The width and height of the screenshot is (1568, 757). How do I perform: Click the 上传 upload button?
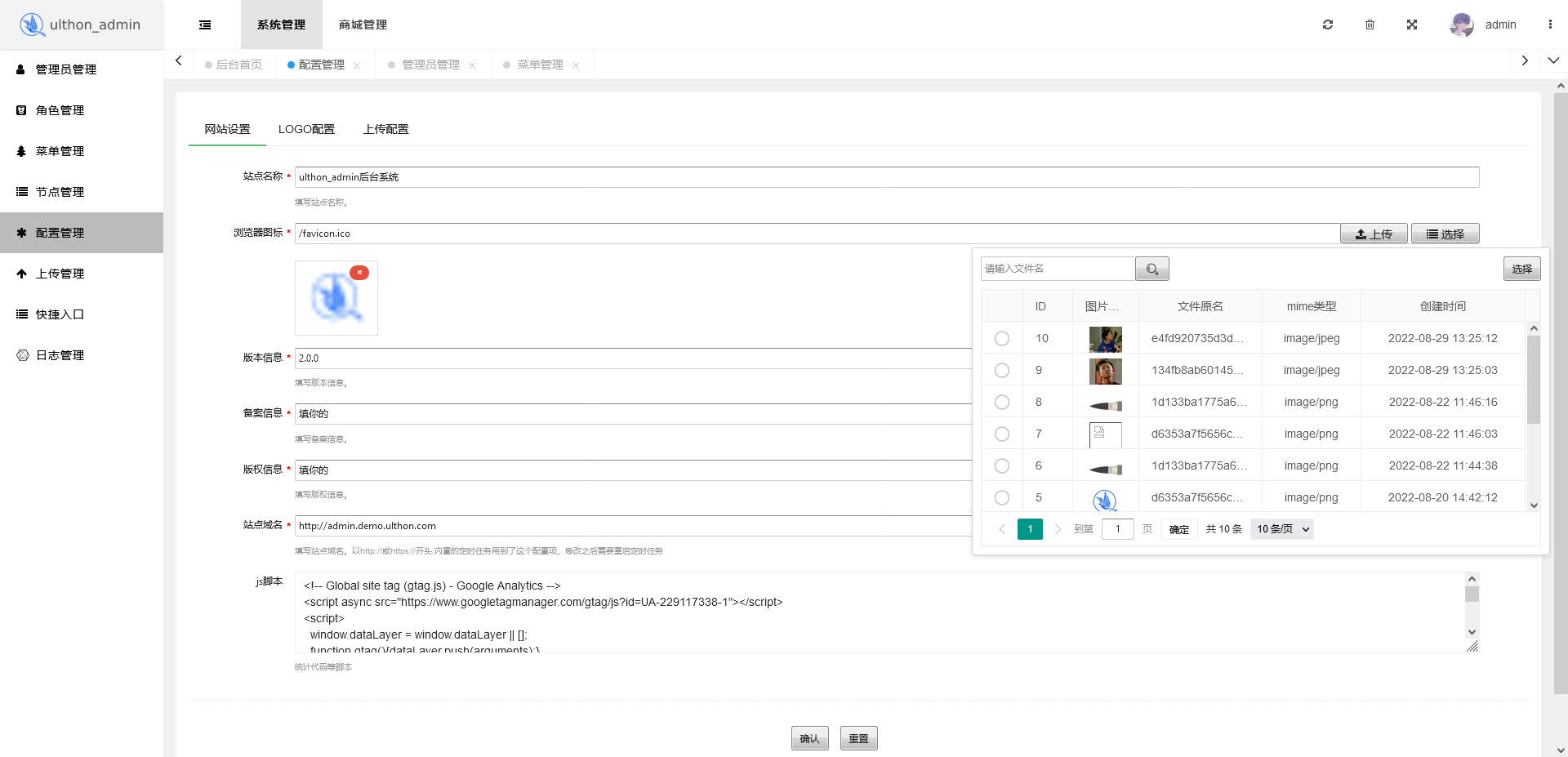point(1374,234)
